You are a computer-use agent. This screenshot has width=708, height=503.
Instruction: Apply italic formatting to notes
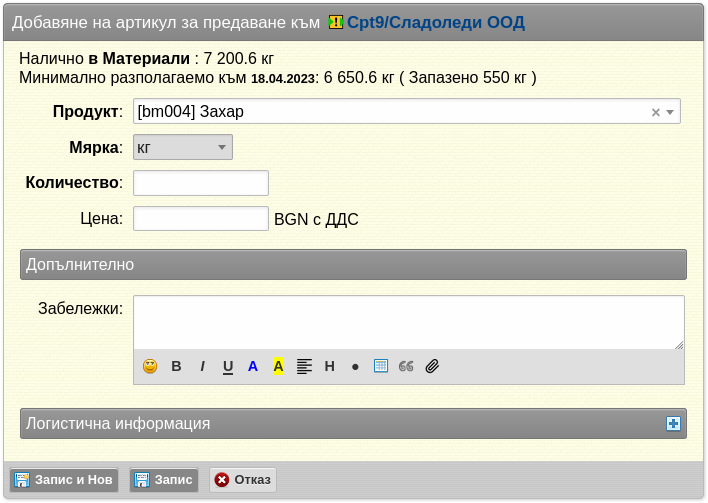point(202,366)
